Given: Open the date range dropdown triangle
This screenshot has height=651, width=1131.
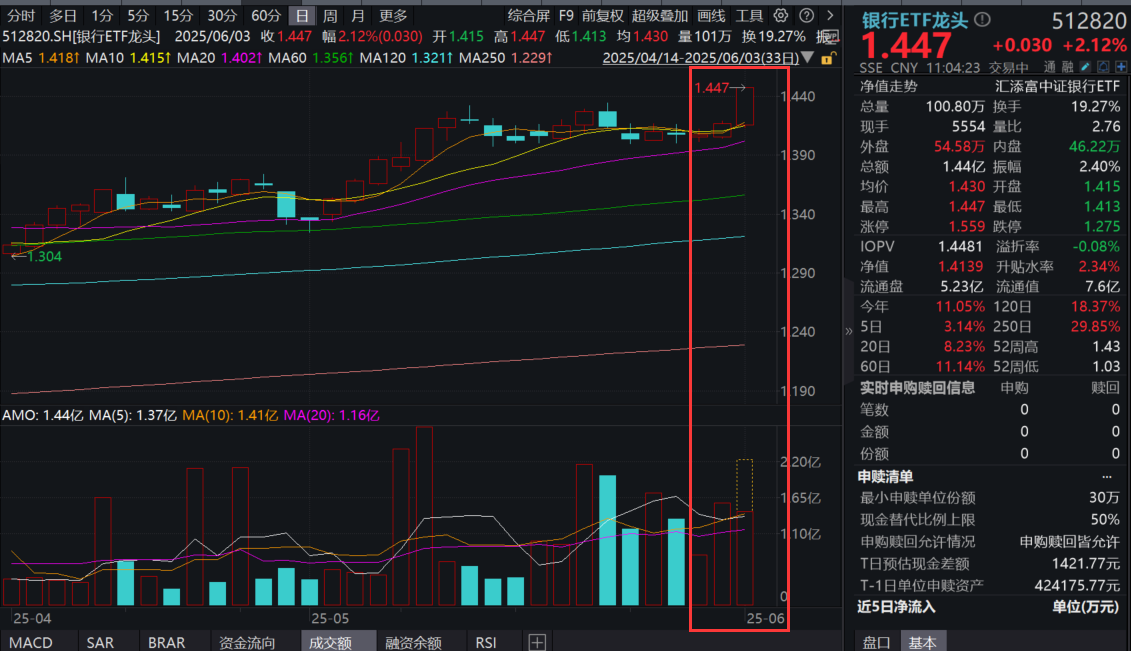Looking at the screenshot, I should (x=808, y=58).
